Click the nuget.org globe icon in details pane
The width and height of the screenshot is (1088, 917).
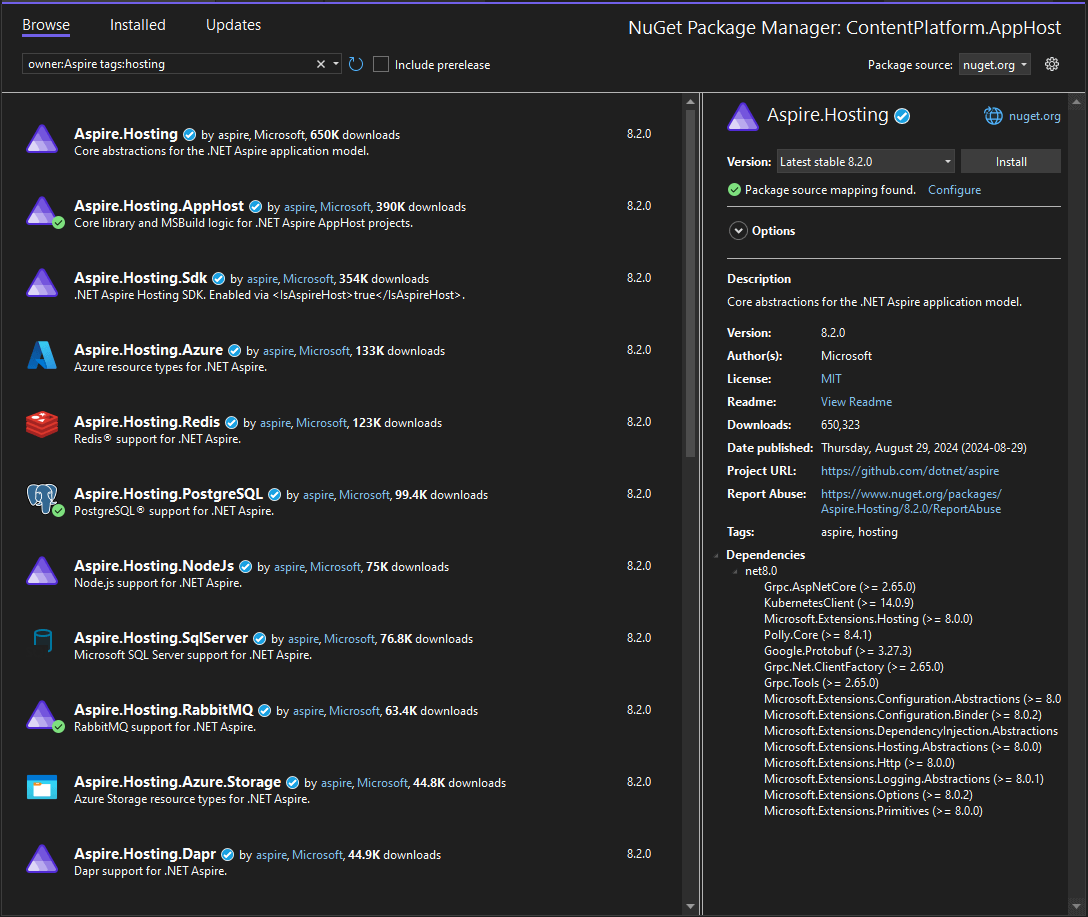993,115
